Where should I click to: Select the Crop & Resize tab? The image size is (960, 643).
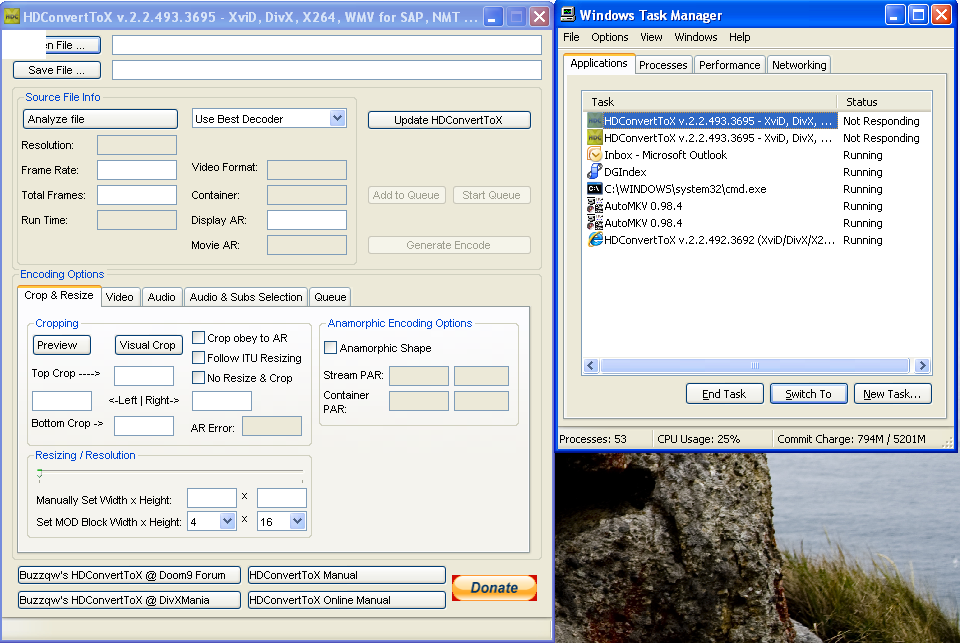59,295
